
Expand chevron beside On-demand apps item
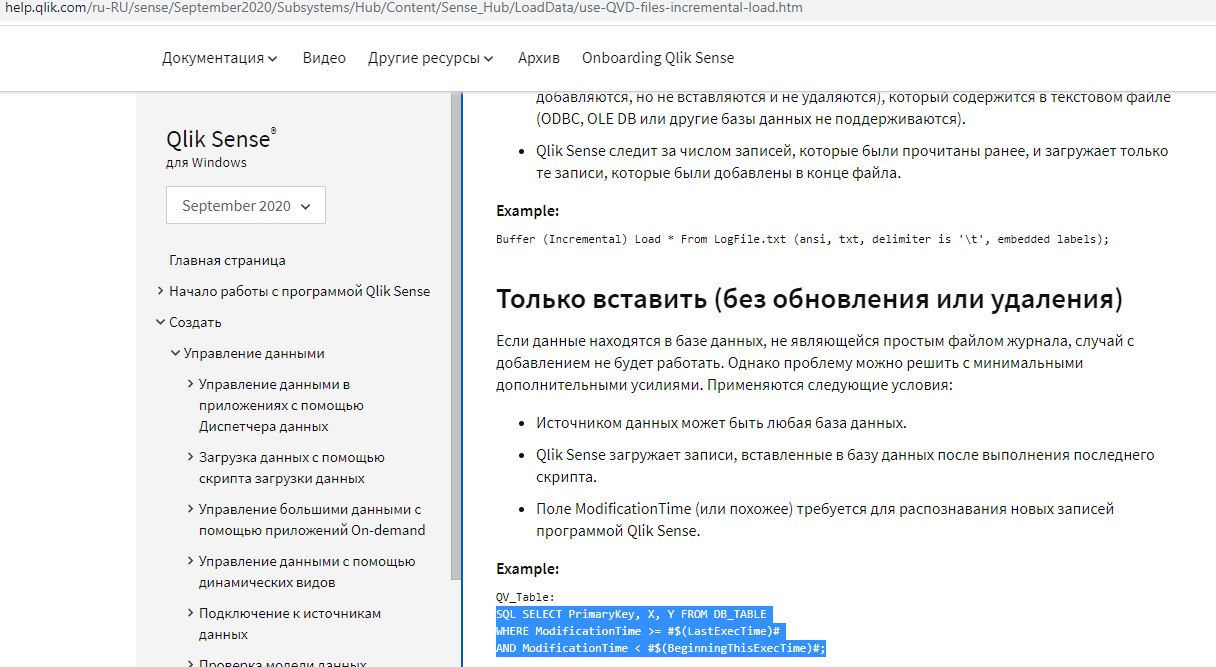(x=191, y=509)
